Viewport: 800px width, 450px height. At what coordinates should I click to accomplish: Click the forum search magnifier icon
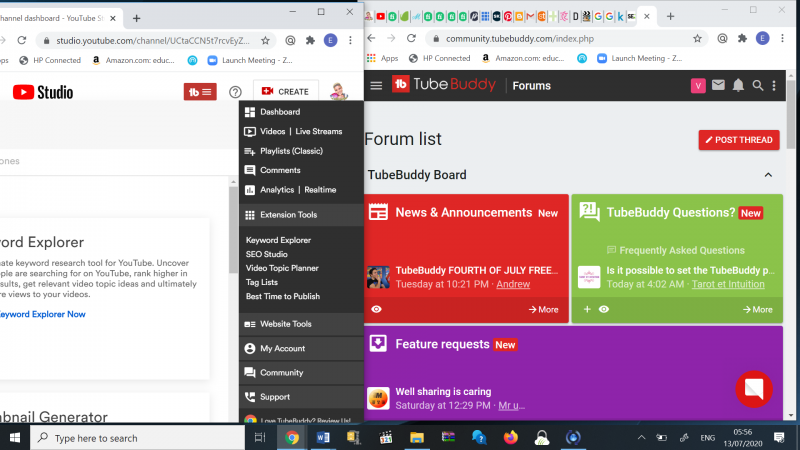758,86
